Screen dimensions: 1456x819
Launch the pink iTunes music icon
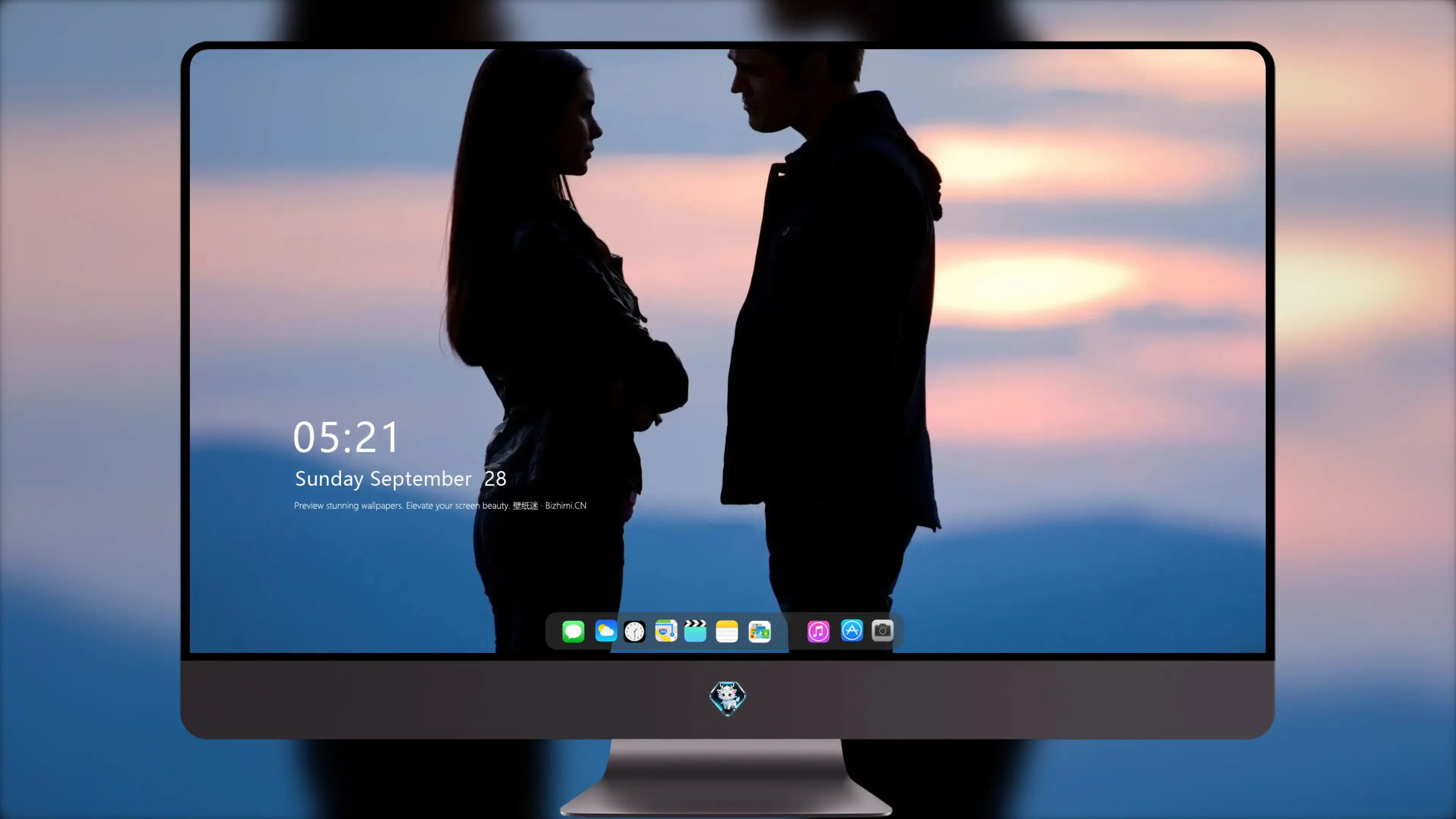tap(819, 631)
